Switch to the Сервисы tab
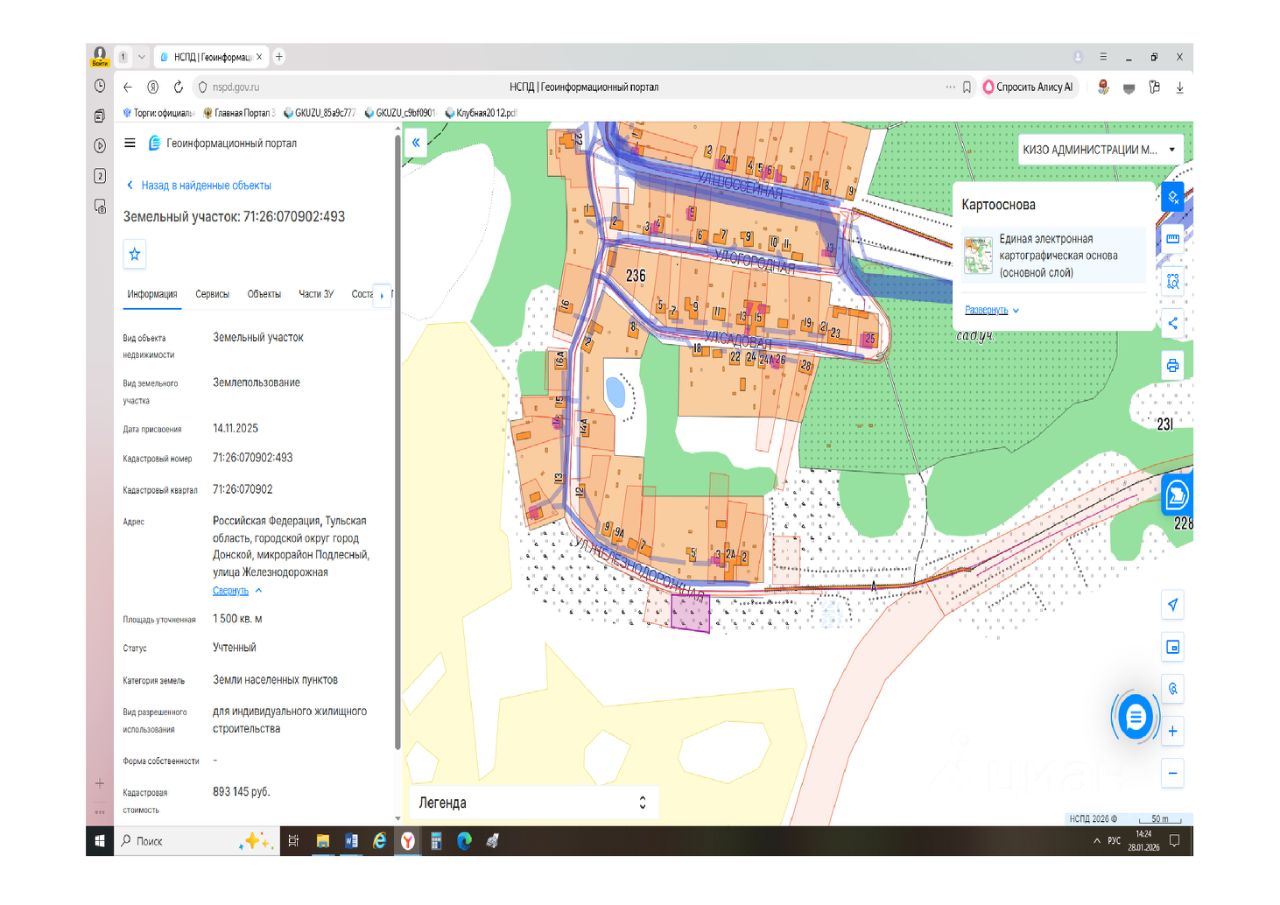The height and width of the screenshot is (905, 1280). click(212, 294)
